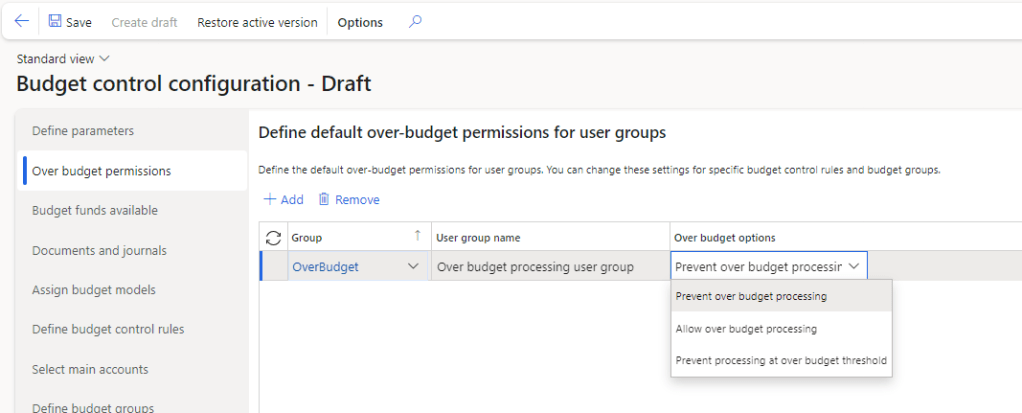Click the back arrow icon
1022x413 pixels.
tap(21, 22)
